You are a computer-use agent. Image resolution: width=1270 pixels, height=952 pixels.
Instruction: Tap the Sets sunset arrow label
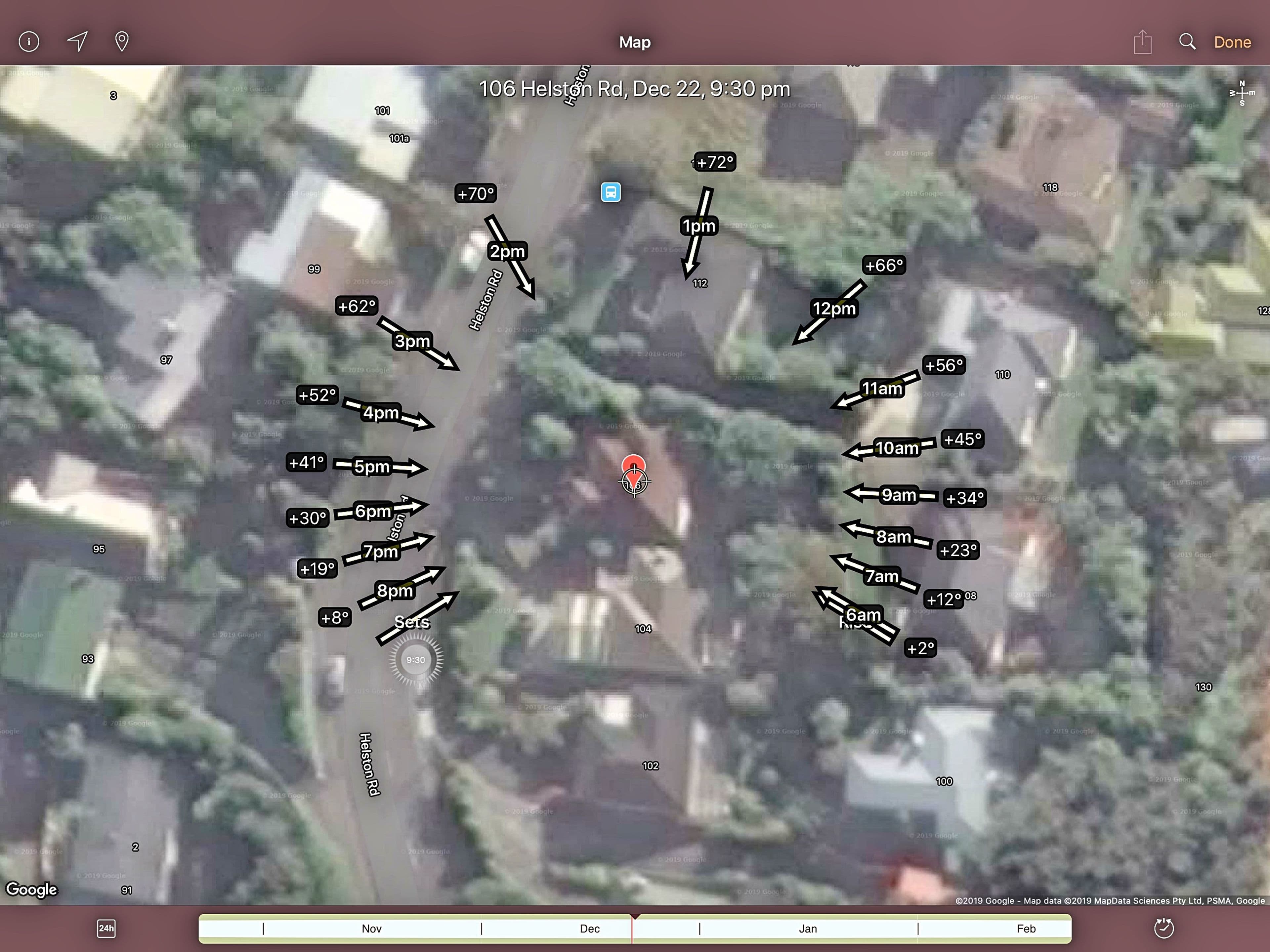(x=412, y=622)
